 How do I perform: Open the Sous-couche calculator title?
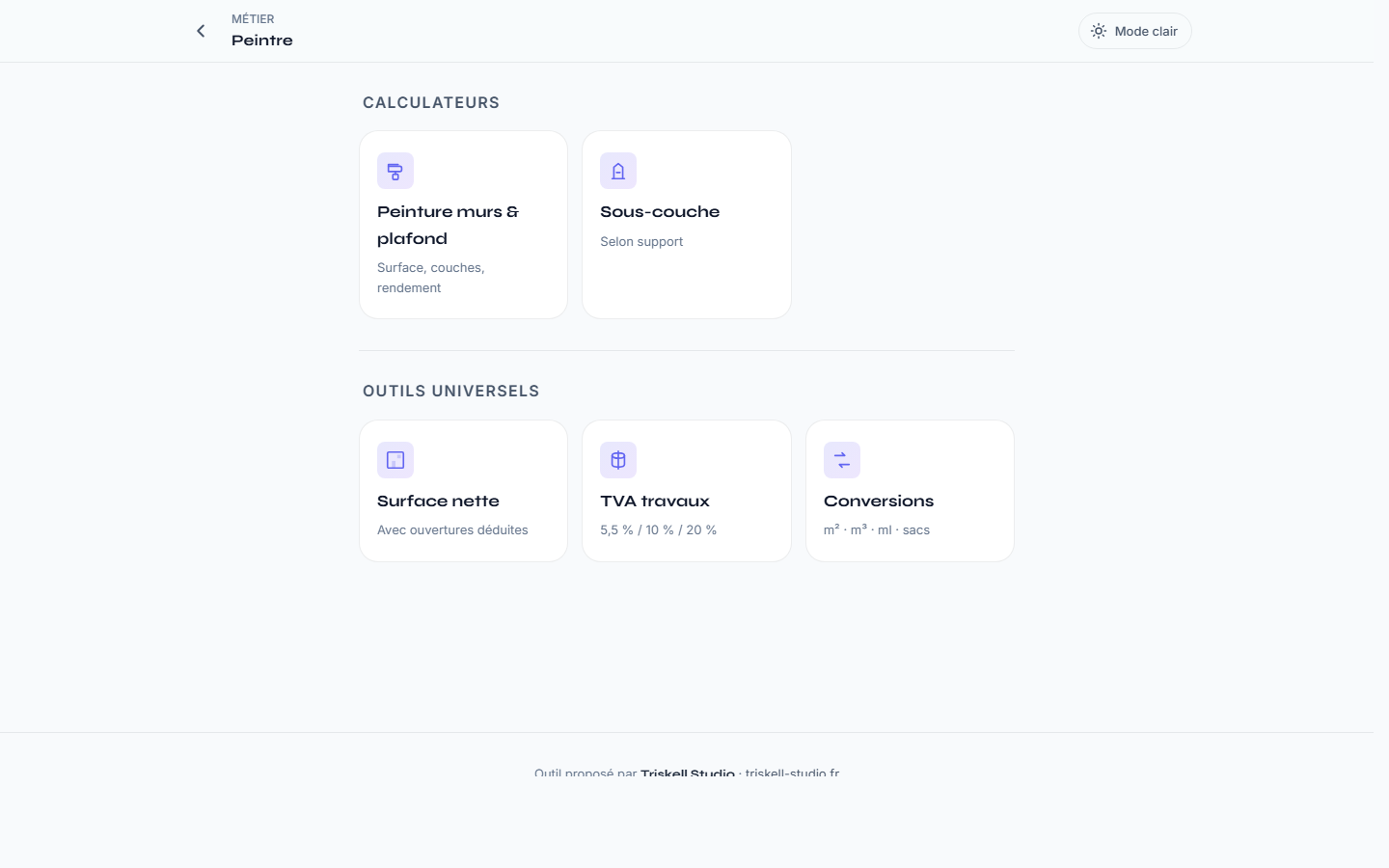[660, 211]
